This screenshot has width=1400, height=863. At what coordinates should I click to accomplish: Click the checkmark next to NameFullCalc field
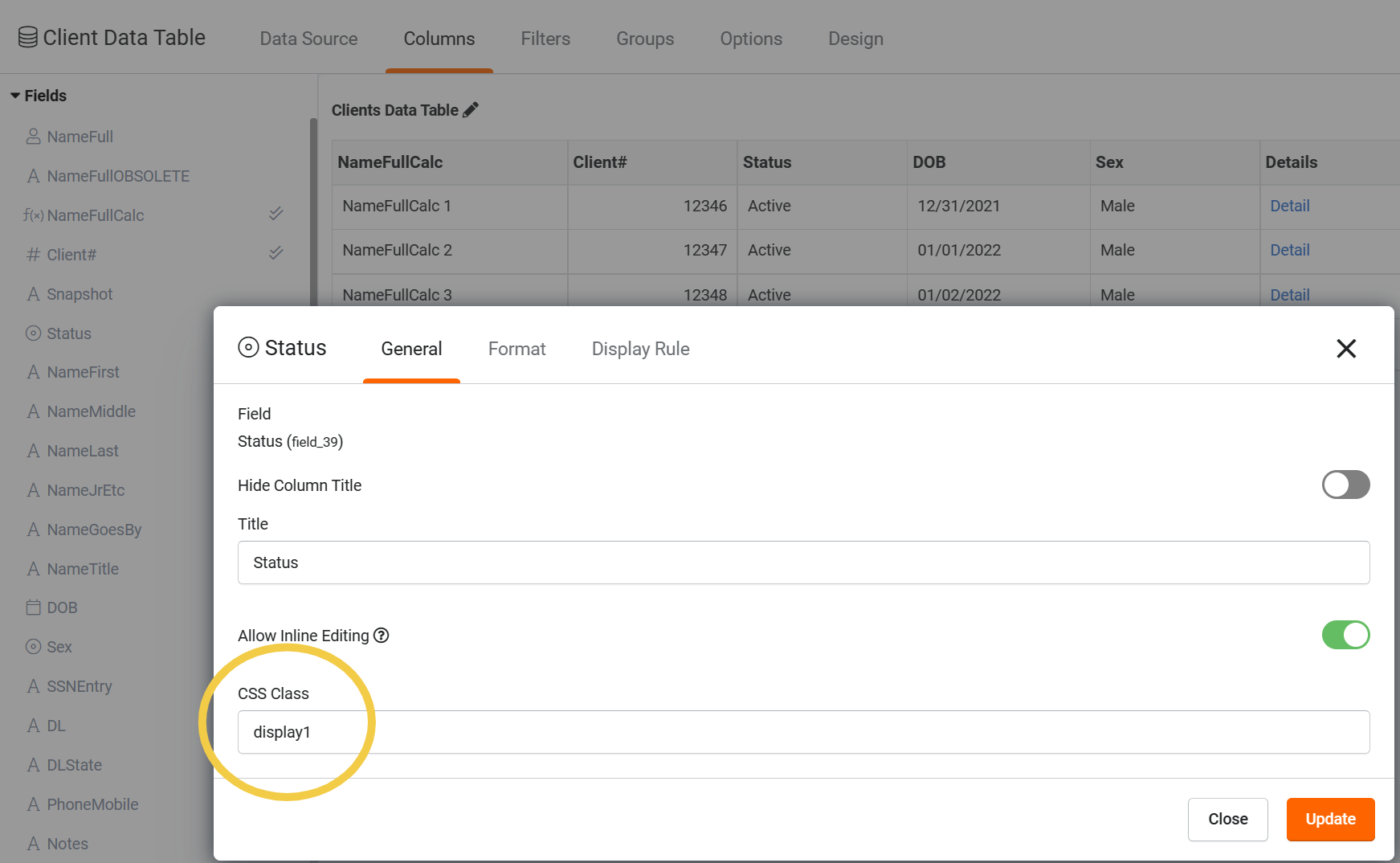(276, 214)
